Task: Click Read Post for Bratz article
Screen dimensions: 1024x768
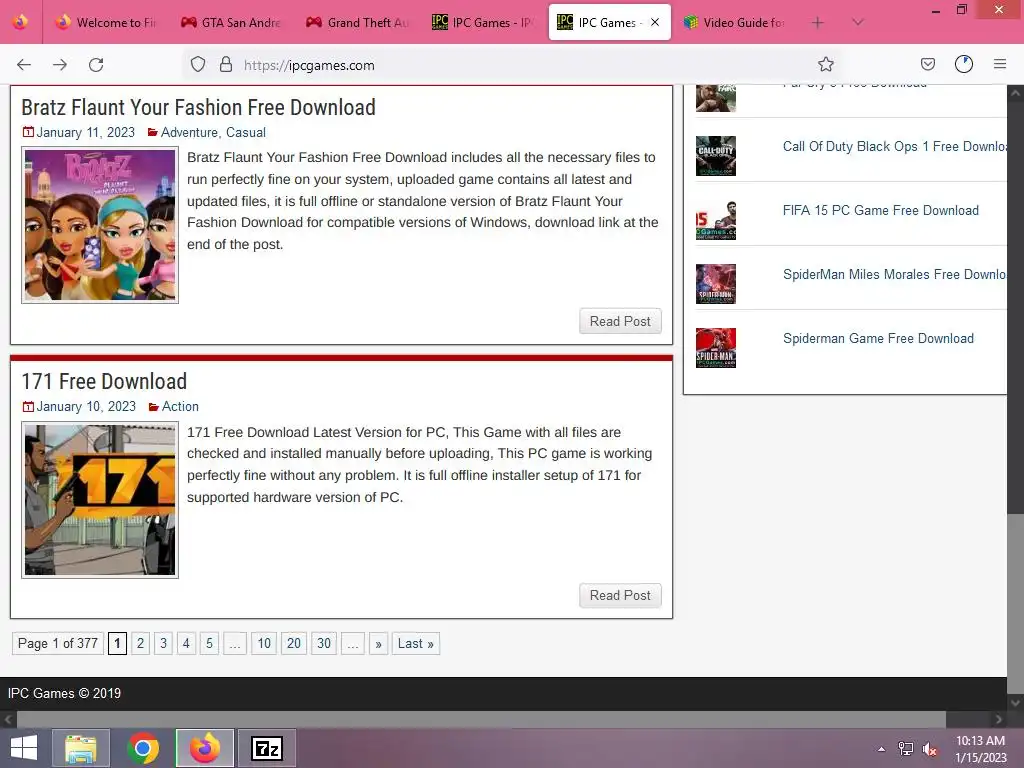Action: point(620,321)
